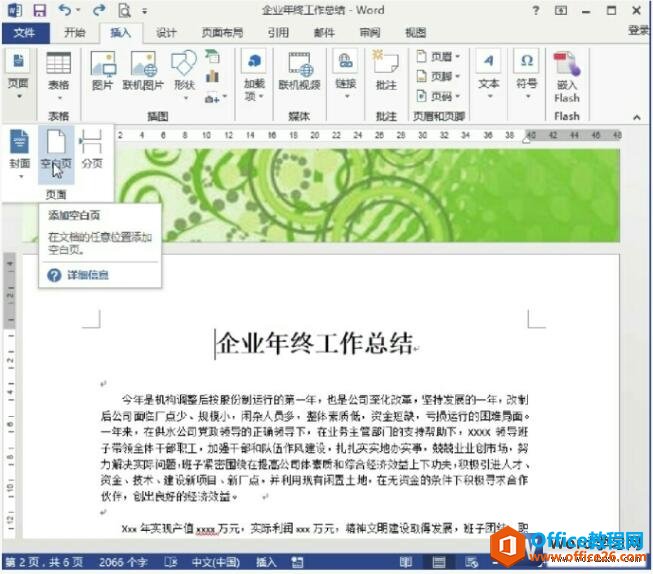Click the 联机图片 icon
This screenshot has height=574, width=653.
[143, 71]
